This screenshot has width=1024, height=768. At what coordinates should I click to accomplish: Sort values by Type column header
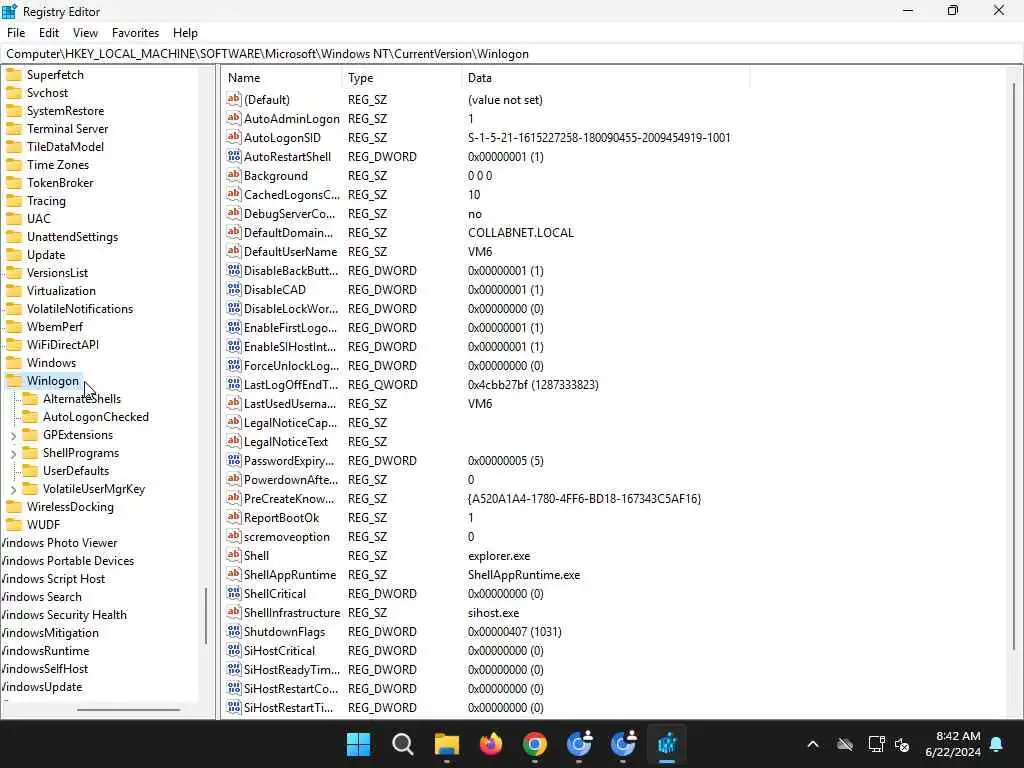(x=402, y=78)
